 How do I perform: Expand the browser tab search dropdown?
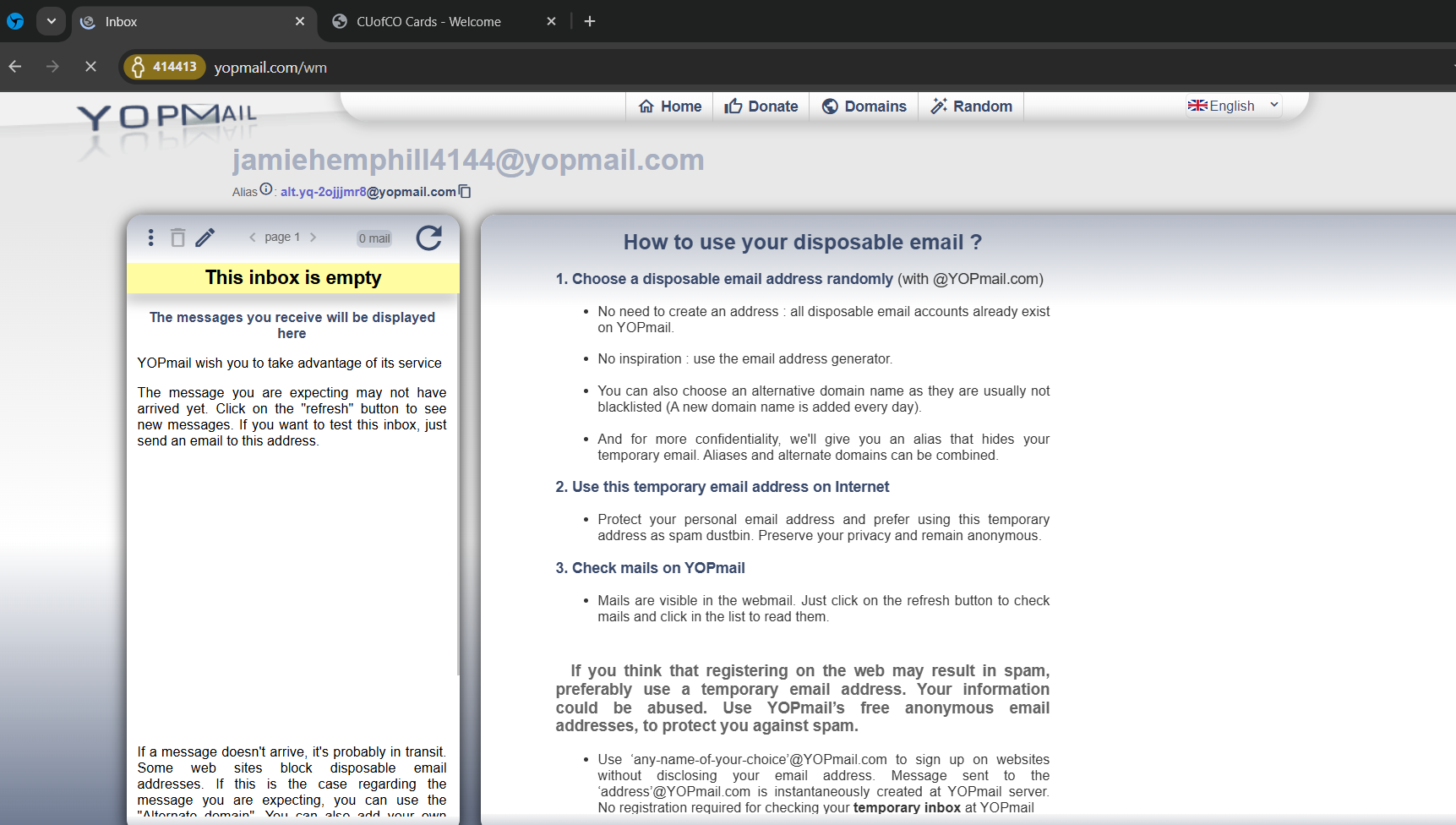tap(52, 21)
